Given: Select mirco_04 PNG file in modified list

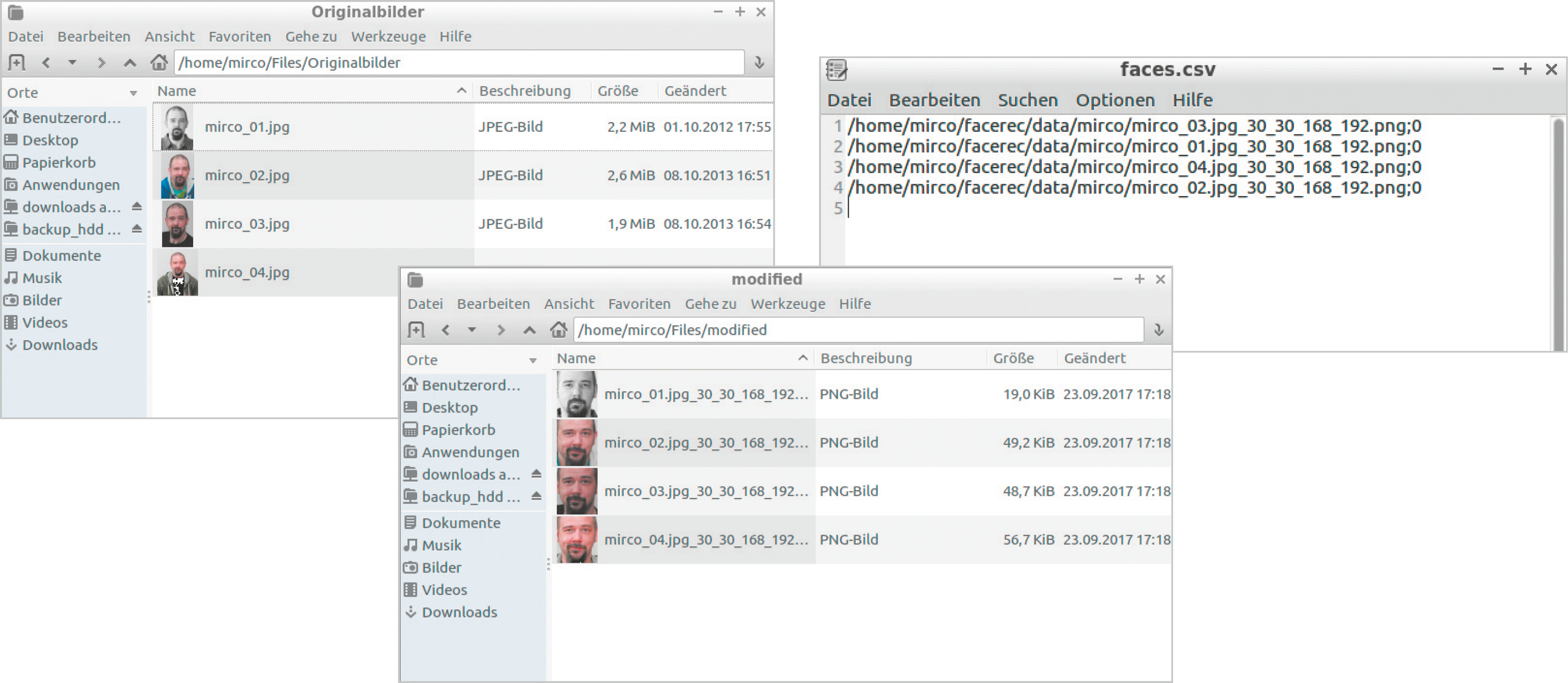Looking at the screenshot, I should 706,540.
